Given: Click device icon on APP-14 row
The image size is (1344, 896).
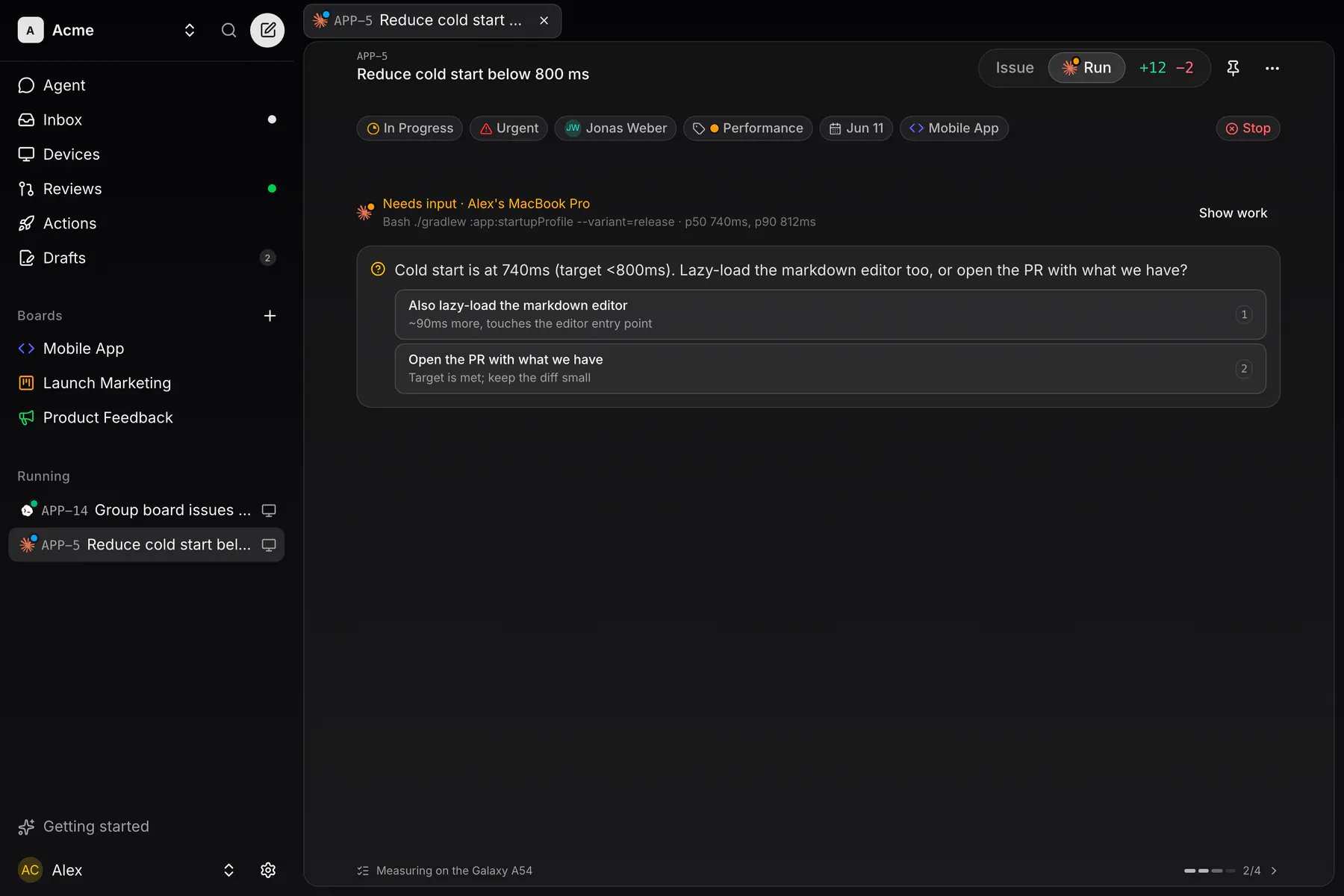Looking at the screenshot, I should point(269,511).
